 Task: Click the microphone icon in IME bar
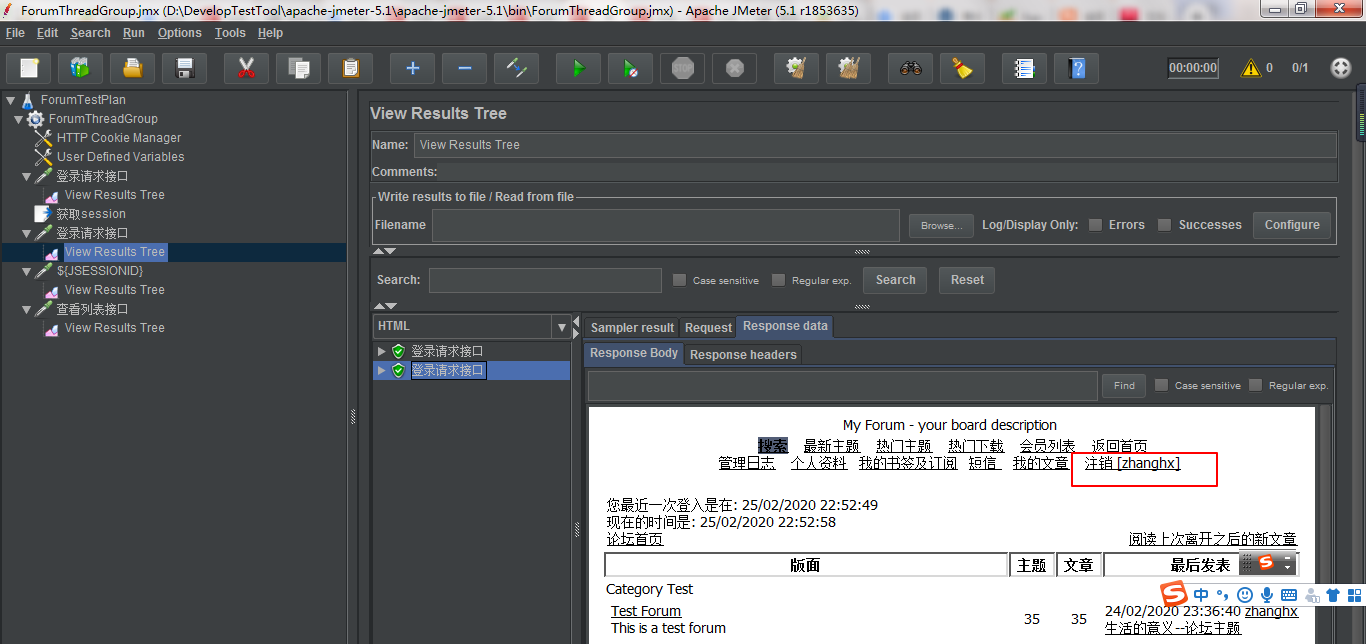[x=1266, y=595]
